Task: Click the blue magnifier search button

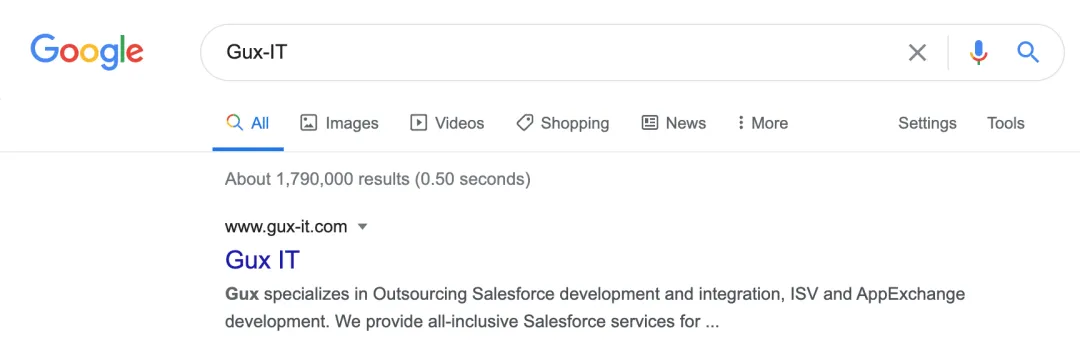Action: click(x=1028, y=52)
